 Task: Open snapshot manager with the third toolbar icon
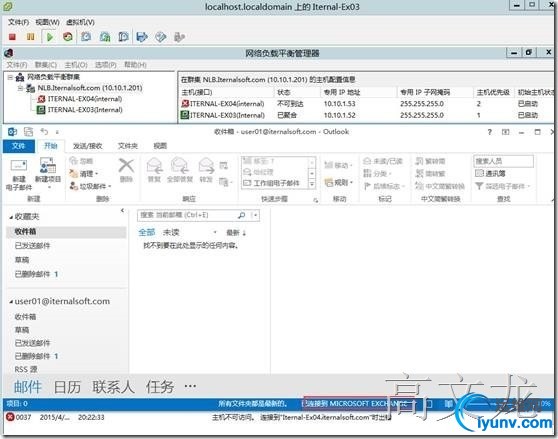pyautogui.click(x=123, y=37)
